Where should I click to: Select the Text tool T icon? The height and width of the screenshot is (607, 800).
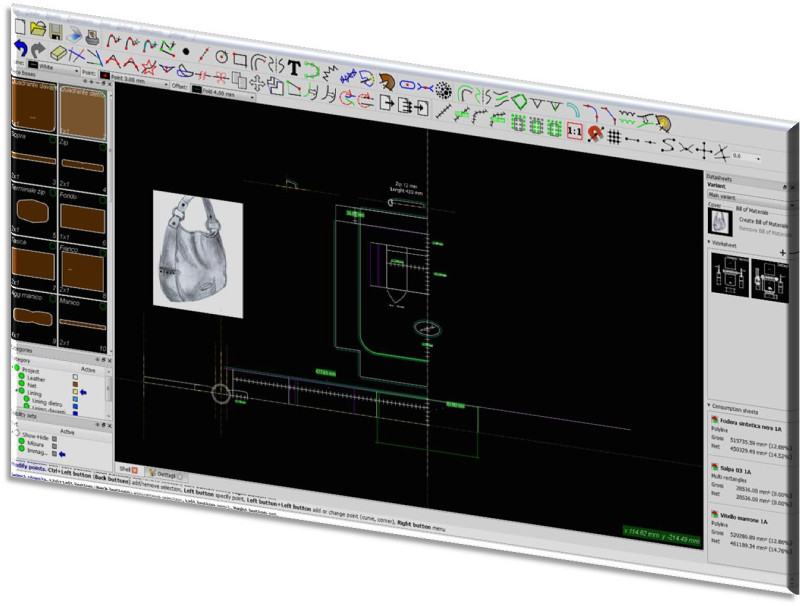(293, 68)
